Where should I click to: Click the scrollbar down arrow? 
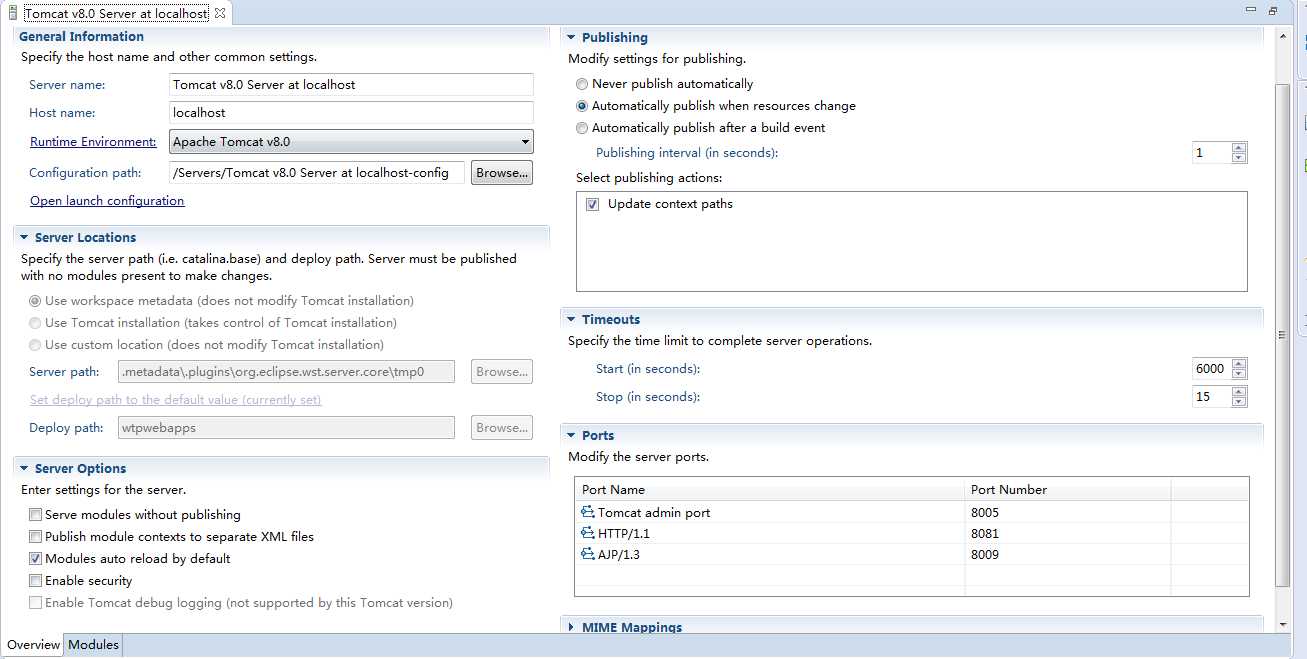pos(1284,624)
